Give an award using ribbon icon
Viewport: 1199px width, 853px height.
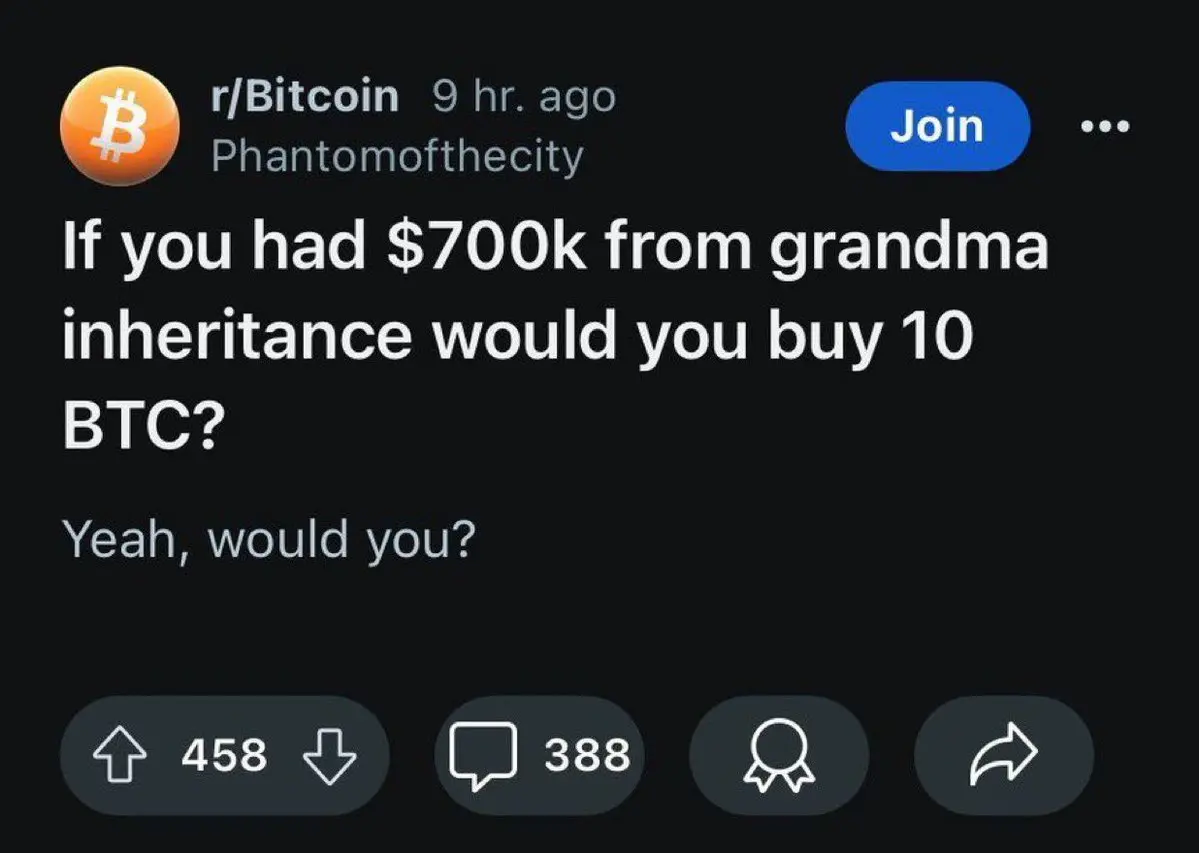pos(777,755)
